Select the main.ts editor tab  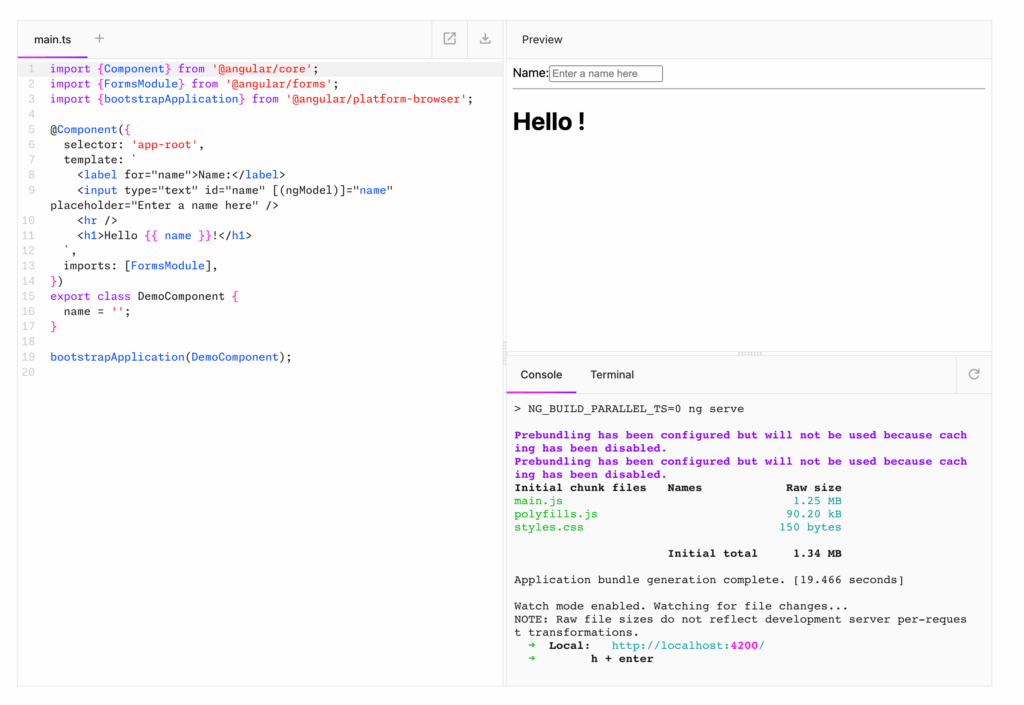click(x=52, y=40)
